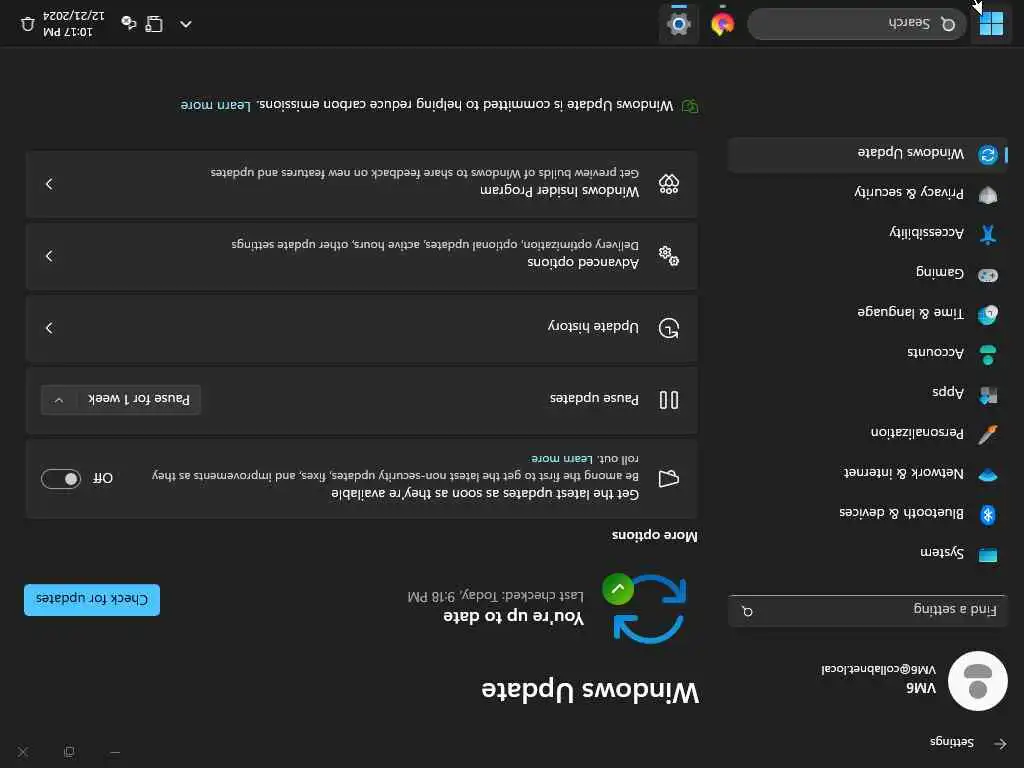
Task: Open the Accounts icon in sidebar
Action: pyautogui.click(x=987, y=355)
